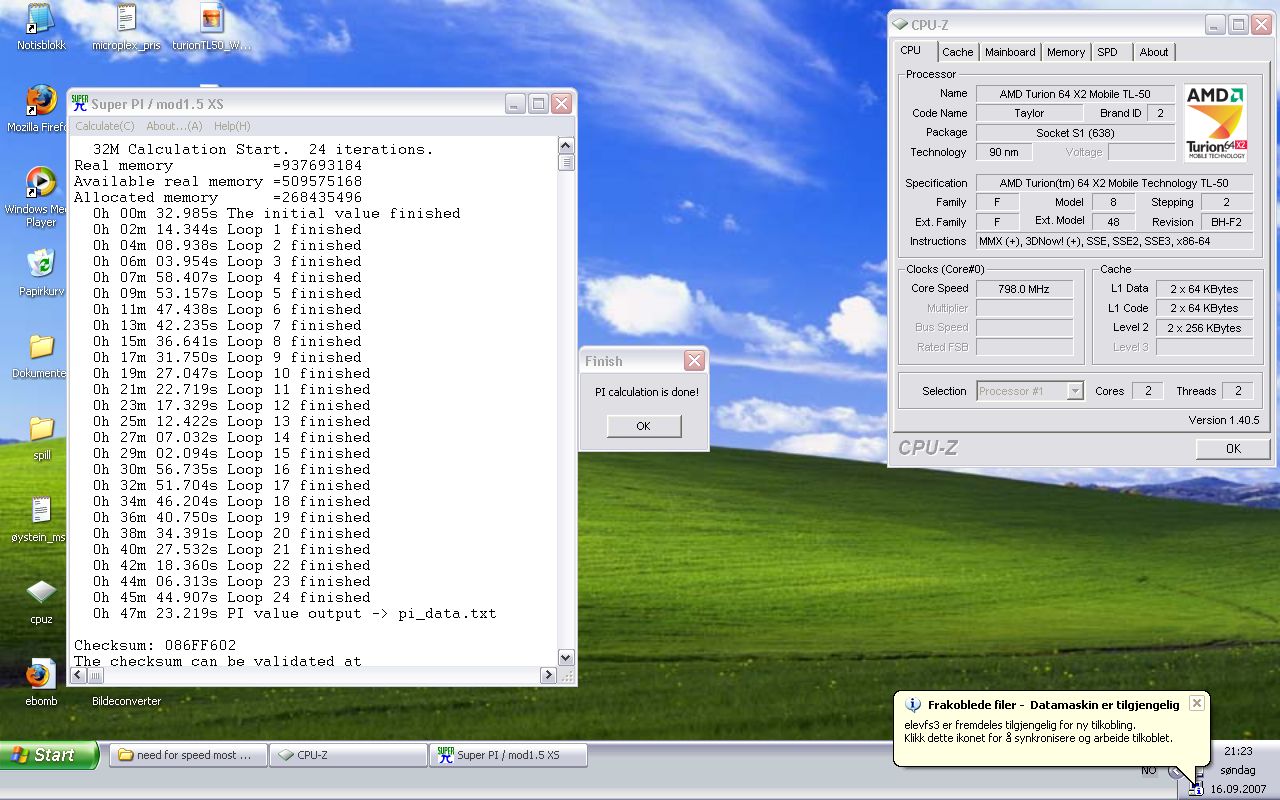
Task: Click the Core Speed value 798.0 MHz
Action: [1024, 288]
